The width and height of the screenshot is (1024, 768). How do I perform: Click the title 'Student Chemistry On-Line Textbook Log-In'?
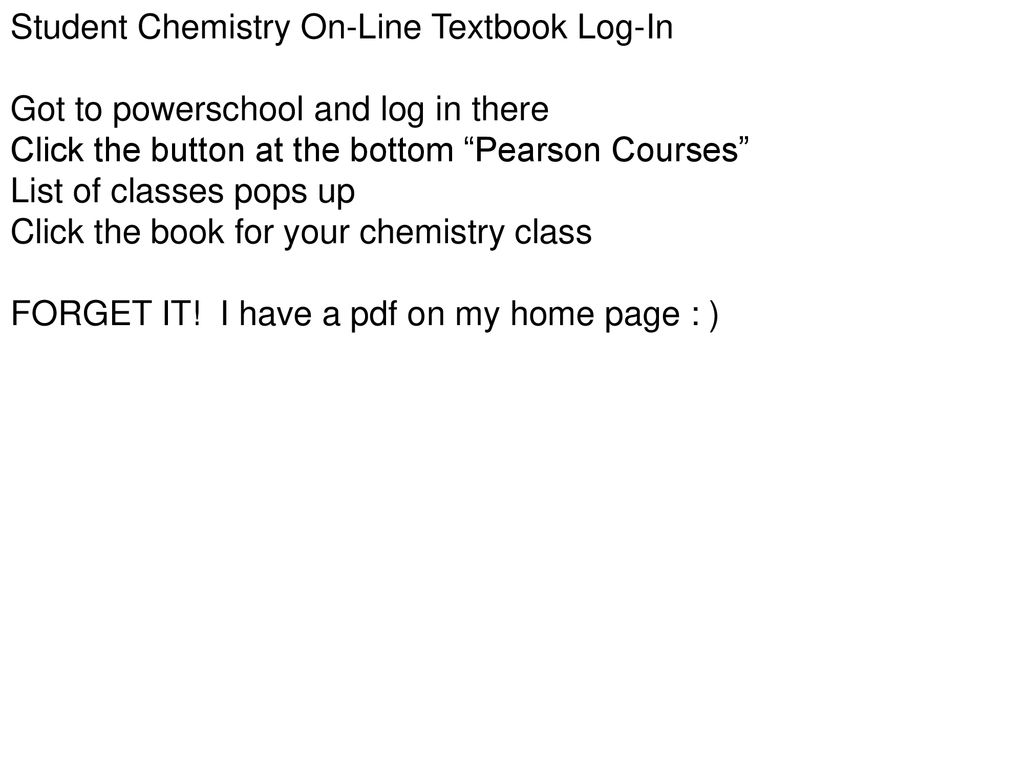pyautogui.click(x=342, y=29)
